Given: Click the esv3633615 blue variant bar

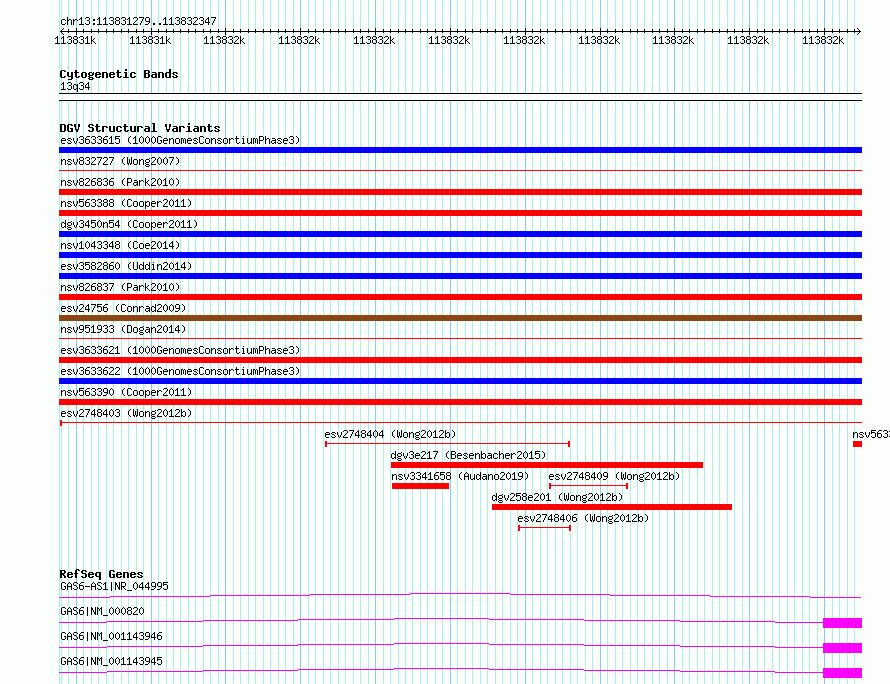Looking at the screenshot, I should (x=460, y=150).
